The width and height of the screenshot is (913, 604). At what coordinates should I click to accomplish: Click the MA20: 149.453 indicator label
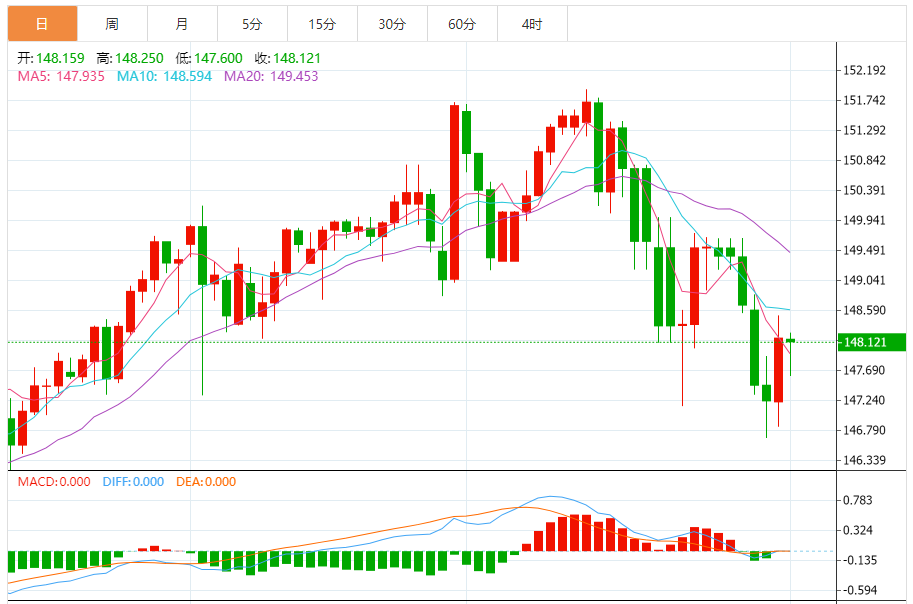(x=271, y=76)
